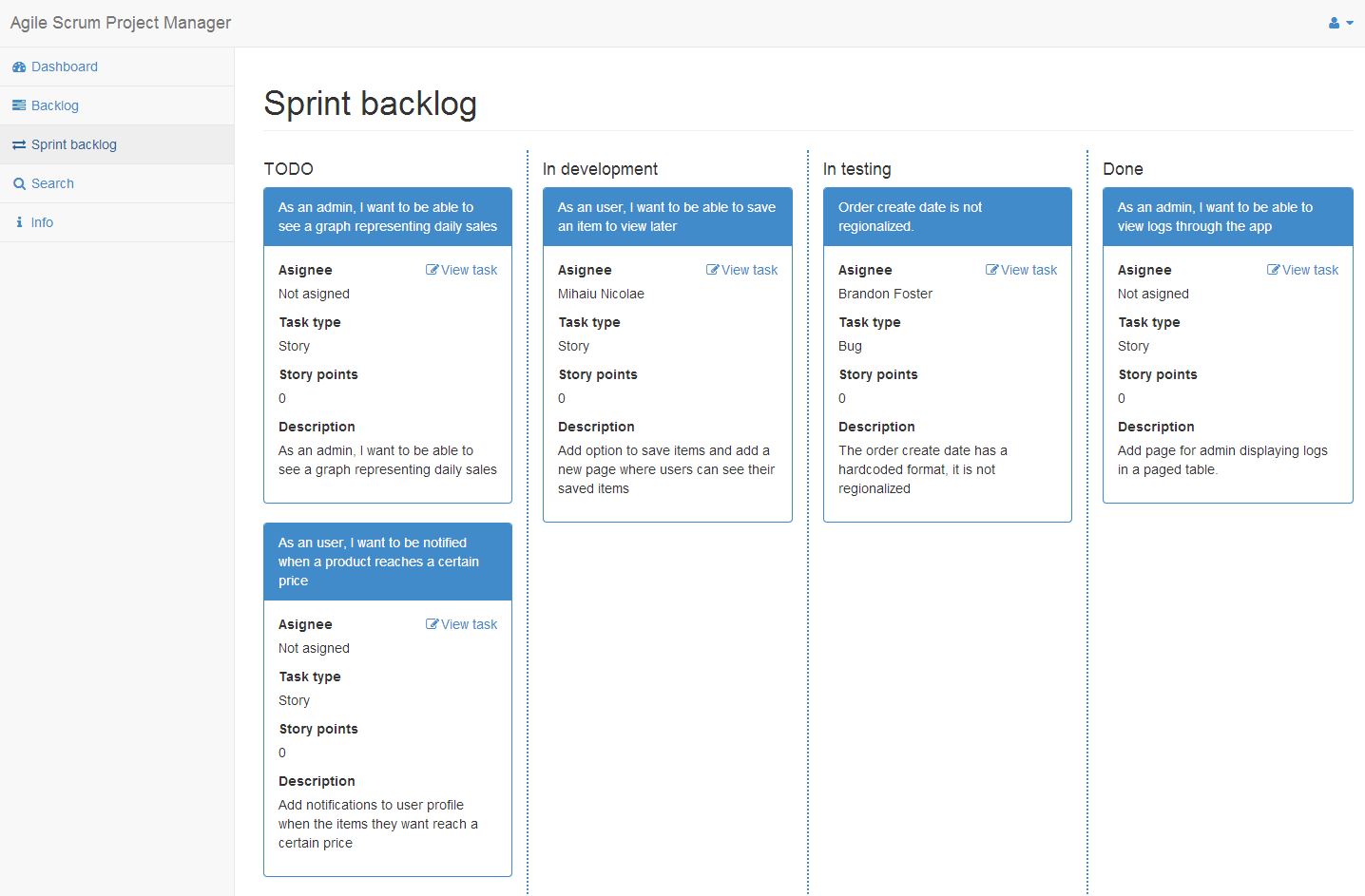Screen dimensions: 1365x896
Task: Click the Sprint backlog arrows icon
Action: click(x=19, y=144)
